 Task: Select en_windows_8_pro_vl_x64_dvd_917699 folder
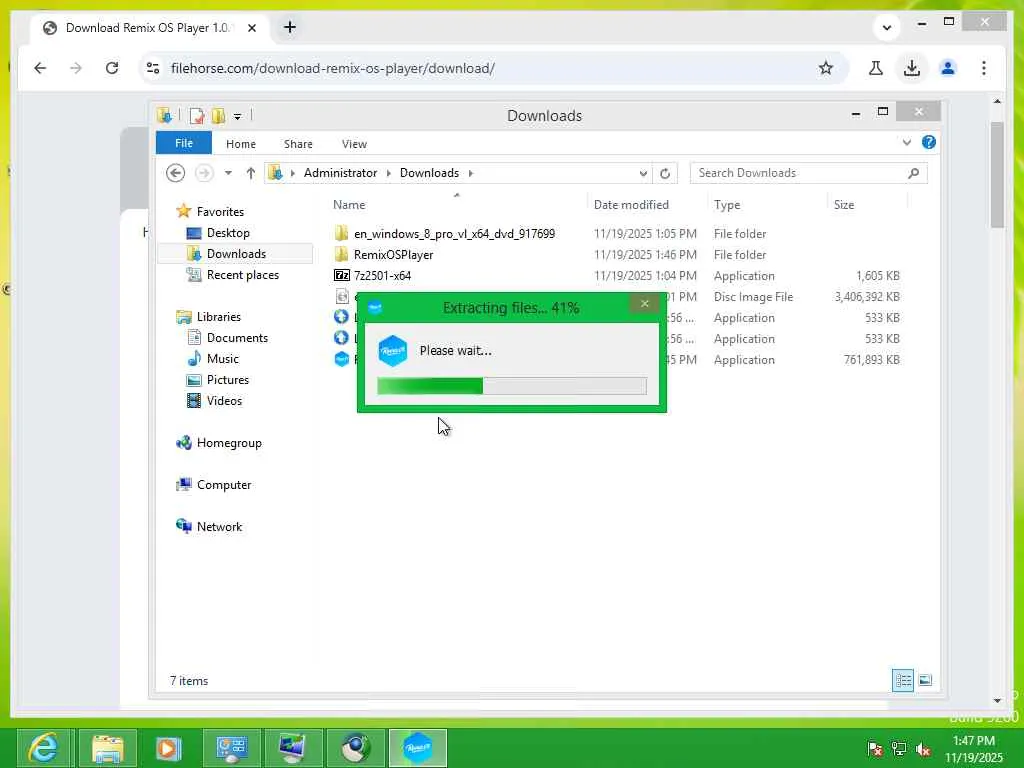(x=454, y=234)
